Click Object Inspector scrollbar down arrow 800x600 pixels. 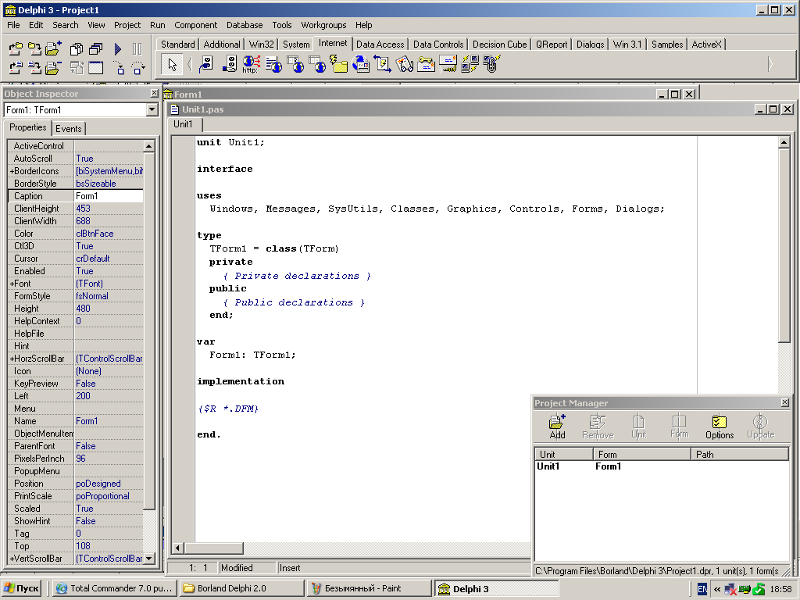coord(149,559)
